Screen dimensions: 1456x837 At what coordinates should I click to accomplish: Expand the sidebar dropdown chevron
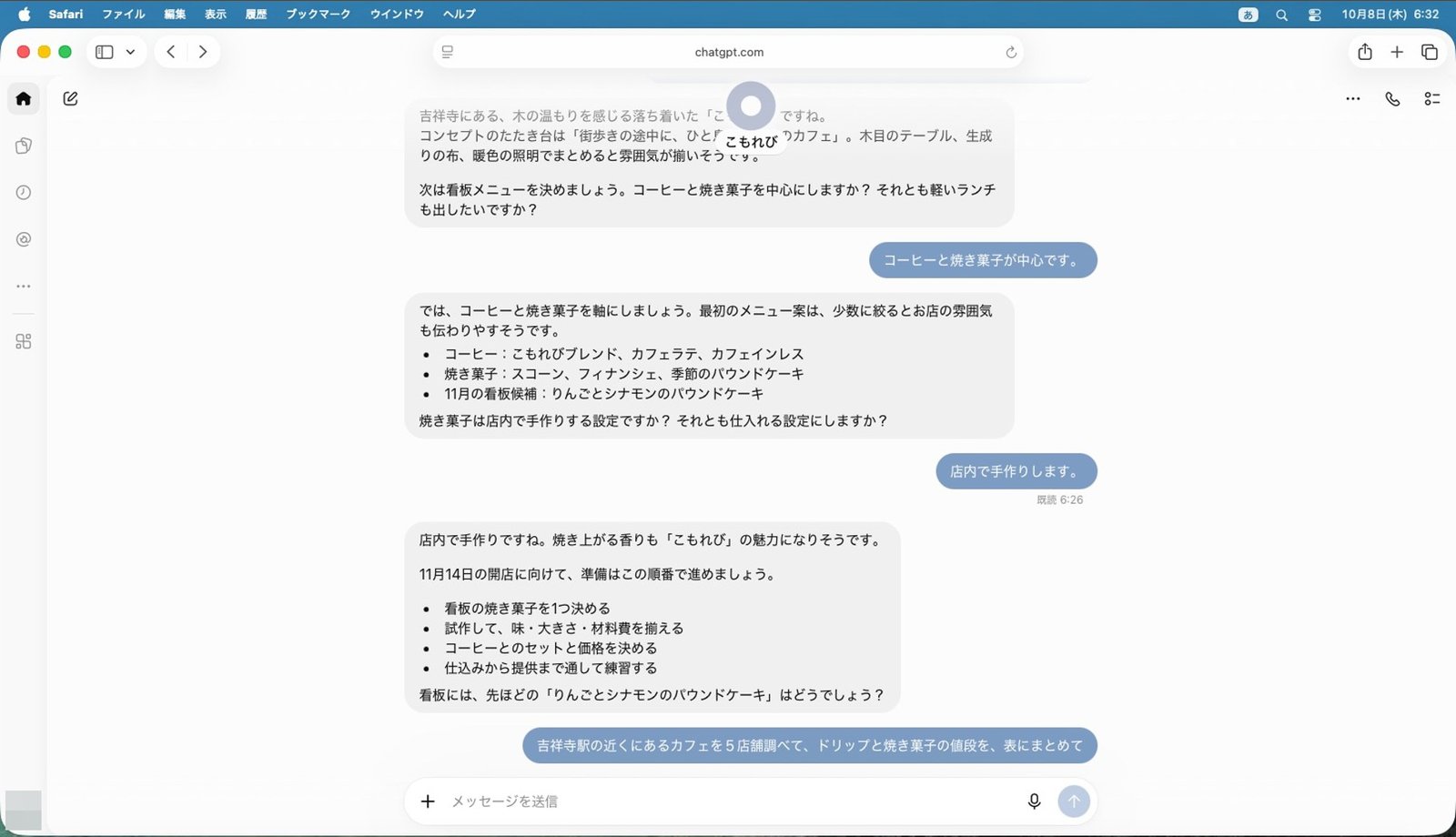[x=130, y=52]
